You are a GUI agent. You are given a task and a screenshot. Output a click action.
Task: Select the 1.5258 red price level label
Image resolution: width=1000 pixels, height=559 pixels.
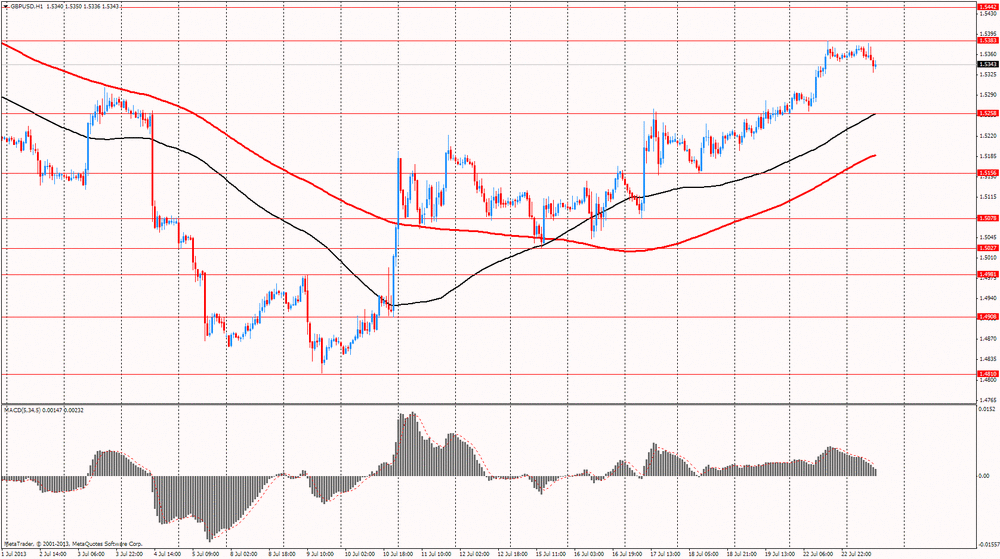tap(987, 113)
